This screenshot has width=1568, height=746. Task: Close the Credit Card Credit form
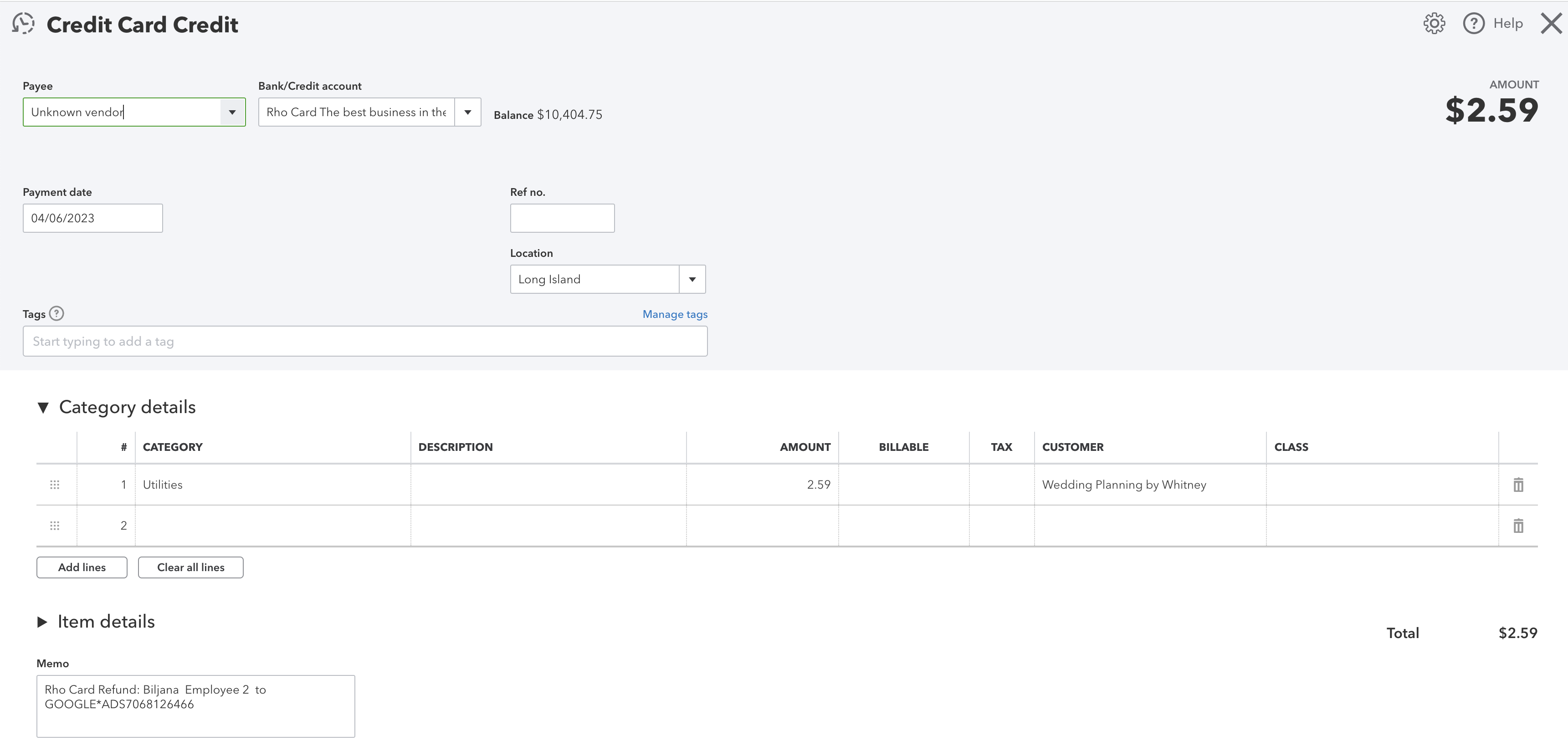(1551, 24)
